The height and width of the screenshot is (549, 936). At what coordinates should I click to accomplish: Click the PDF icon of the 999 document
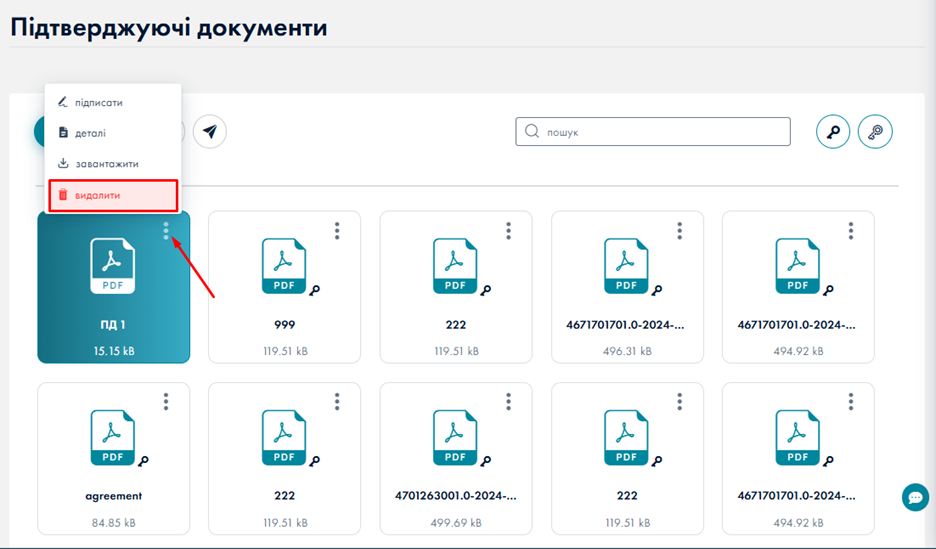[283, 266]
